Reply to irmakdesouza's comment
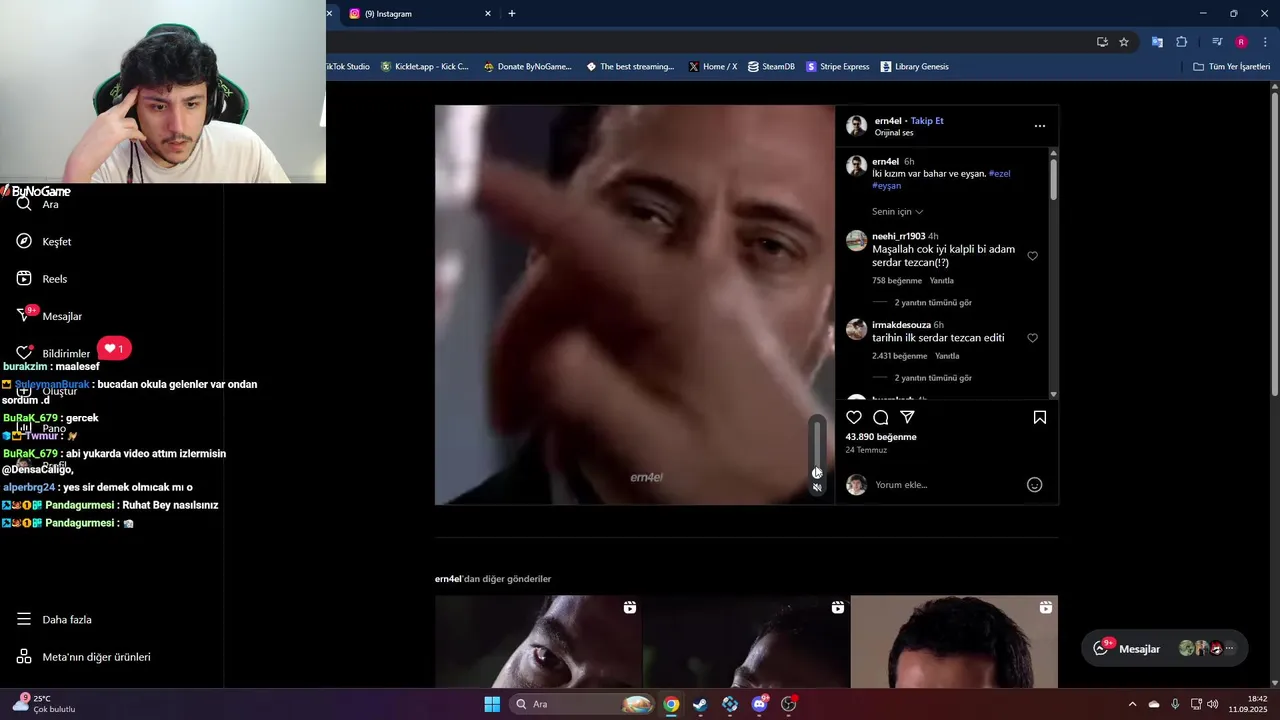Screen dimensions: 1280x720 click(x=947, y=356)
